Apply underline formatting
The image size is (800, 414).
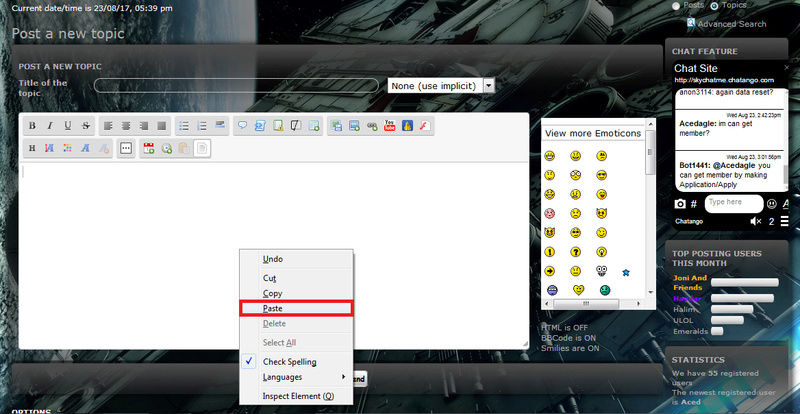pyautogui.click(x=68, y=126)
